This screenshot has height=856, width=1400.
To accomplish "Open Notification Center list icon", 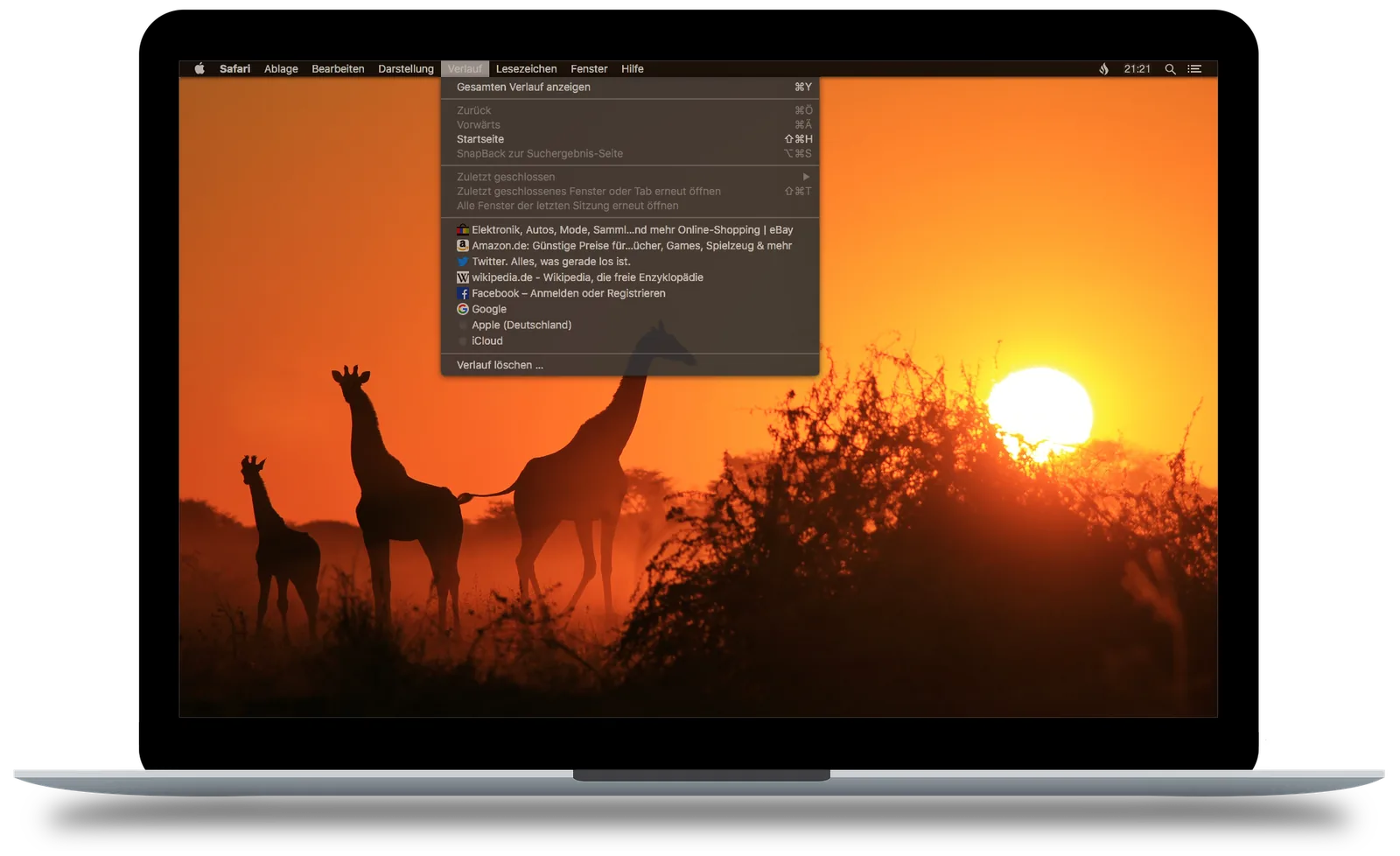I will pyautogui.click(x=1194, y=68).
